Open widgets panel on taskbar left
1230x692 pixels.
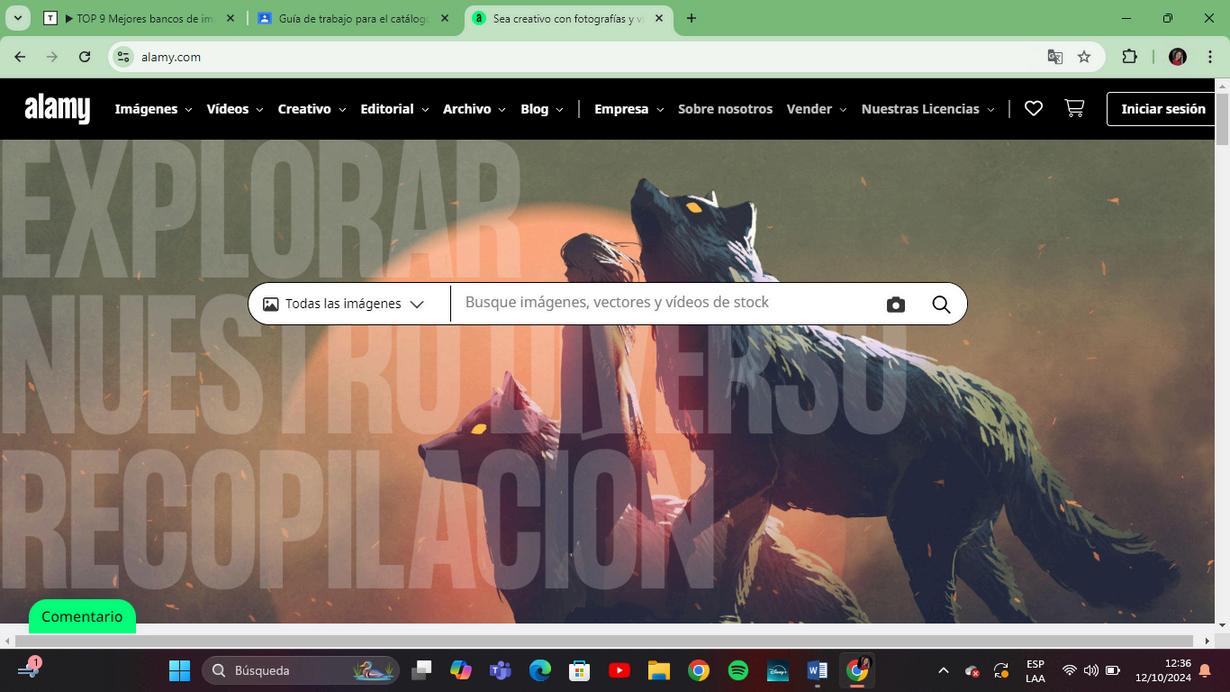click(28, 669)
